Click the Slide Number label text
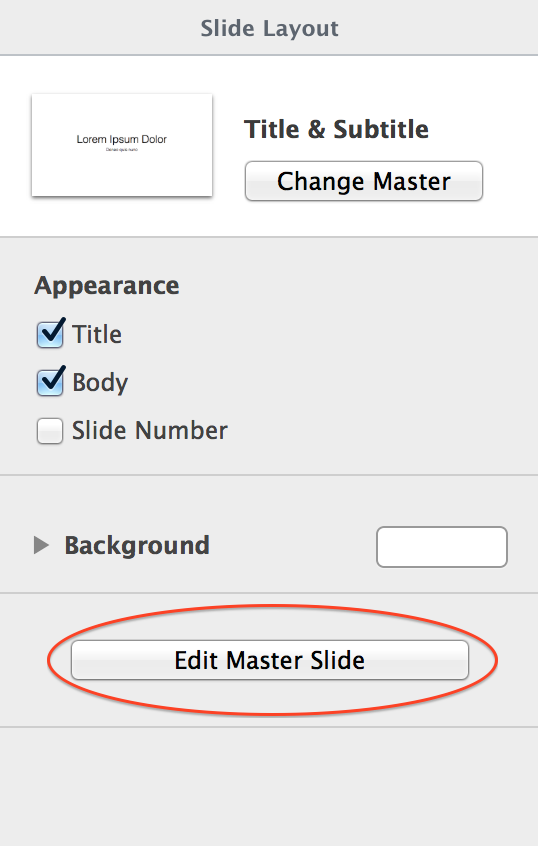The width and height of the screenshot is (538, 846). click(x=150, y=431)
